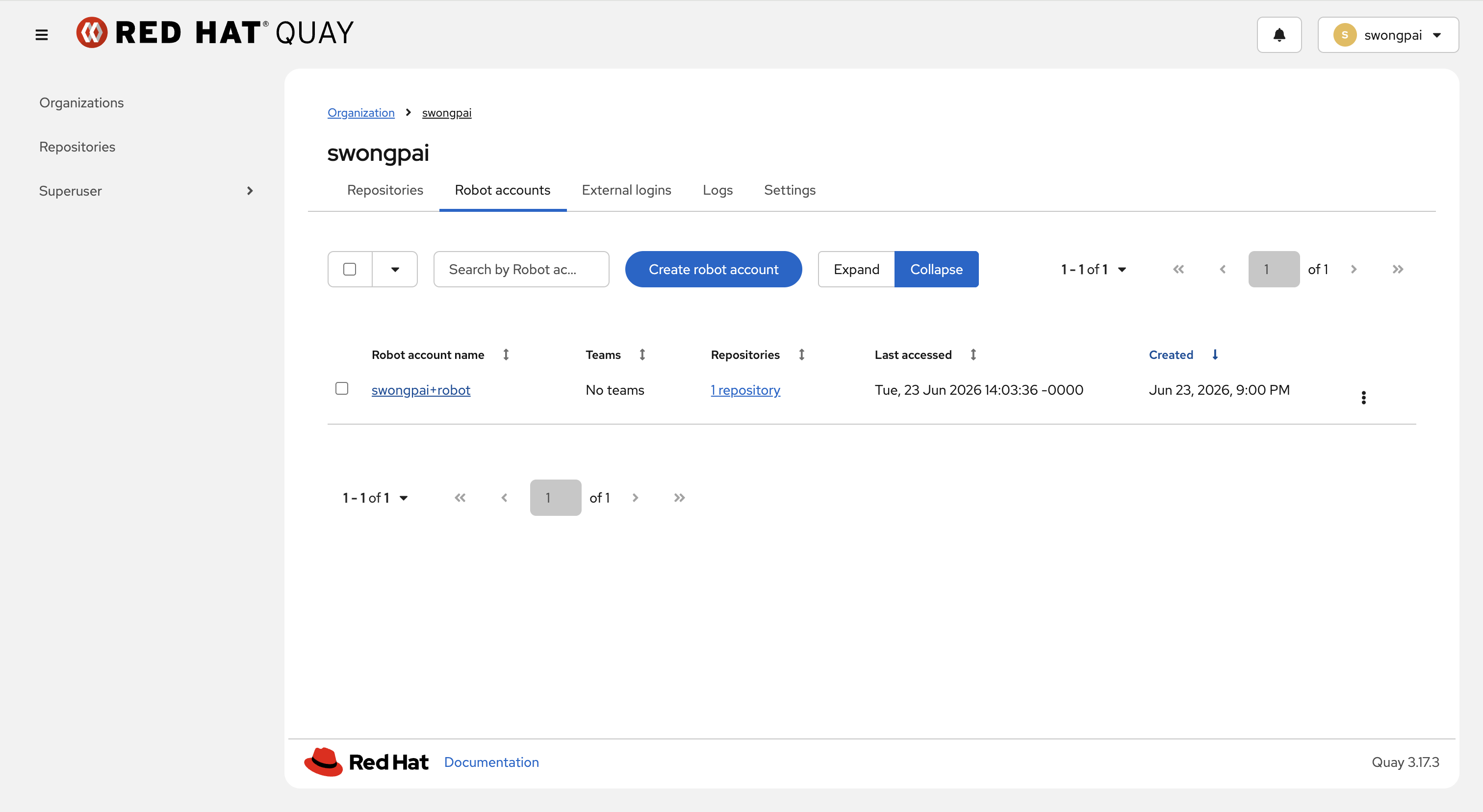The height and width of the screenshot is (812, 1483).
Task: Open the External logins tab
Action: 626,190
